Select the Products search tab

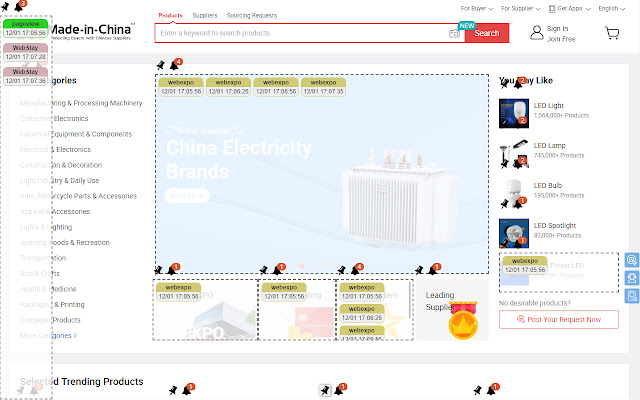170,16
